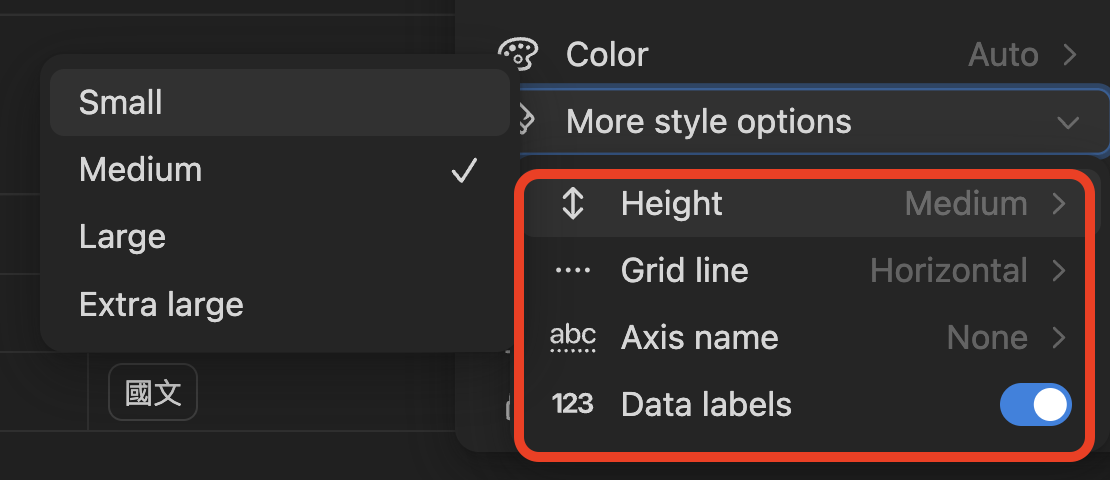Click the None axis name value
This screenshot has width=1110, height=480.
click(987, 338)
